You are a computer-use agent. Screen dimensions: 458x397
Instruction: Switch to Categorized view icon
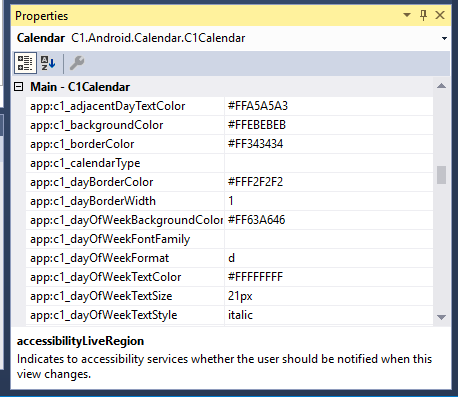[25, 63]
